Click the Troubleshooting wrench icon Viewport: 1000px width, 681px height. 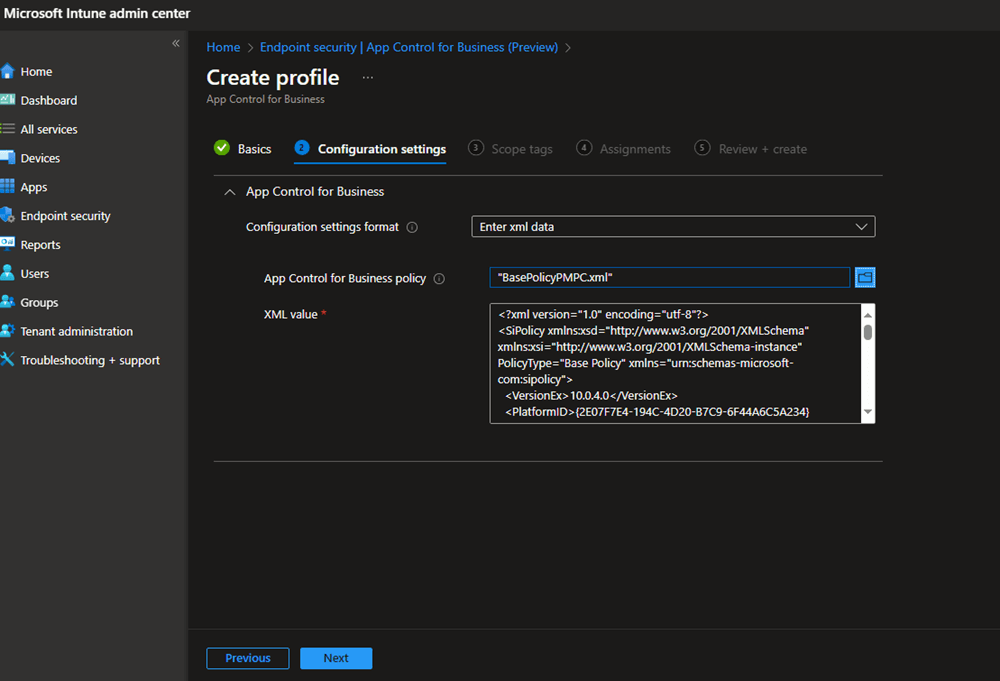coord(7,359)
